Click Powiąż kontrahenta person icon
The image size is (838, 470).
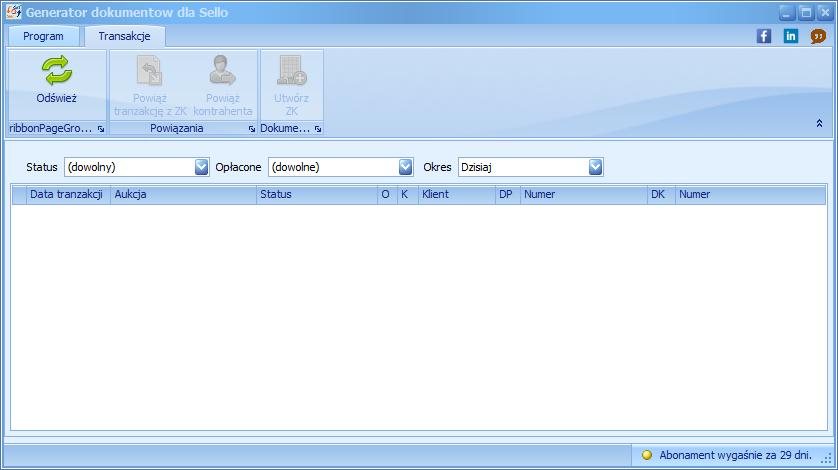coord(222,71)
